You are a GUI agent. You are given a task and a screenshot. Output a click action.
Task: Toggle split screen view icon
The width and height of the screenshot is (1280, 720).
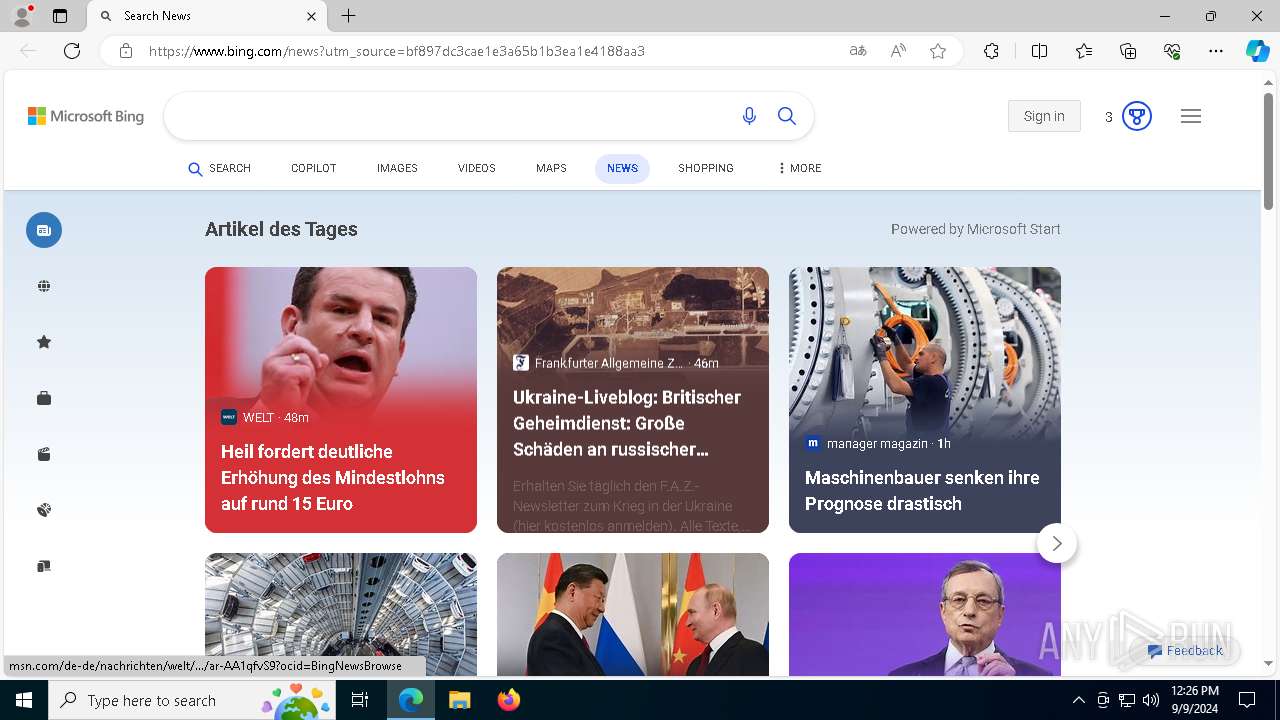click(1039, 51)
